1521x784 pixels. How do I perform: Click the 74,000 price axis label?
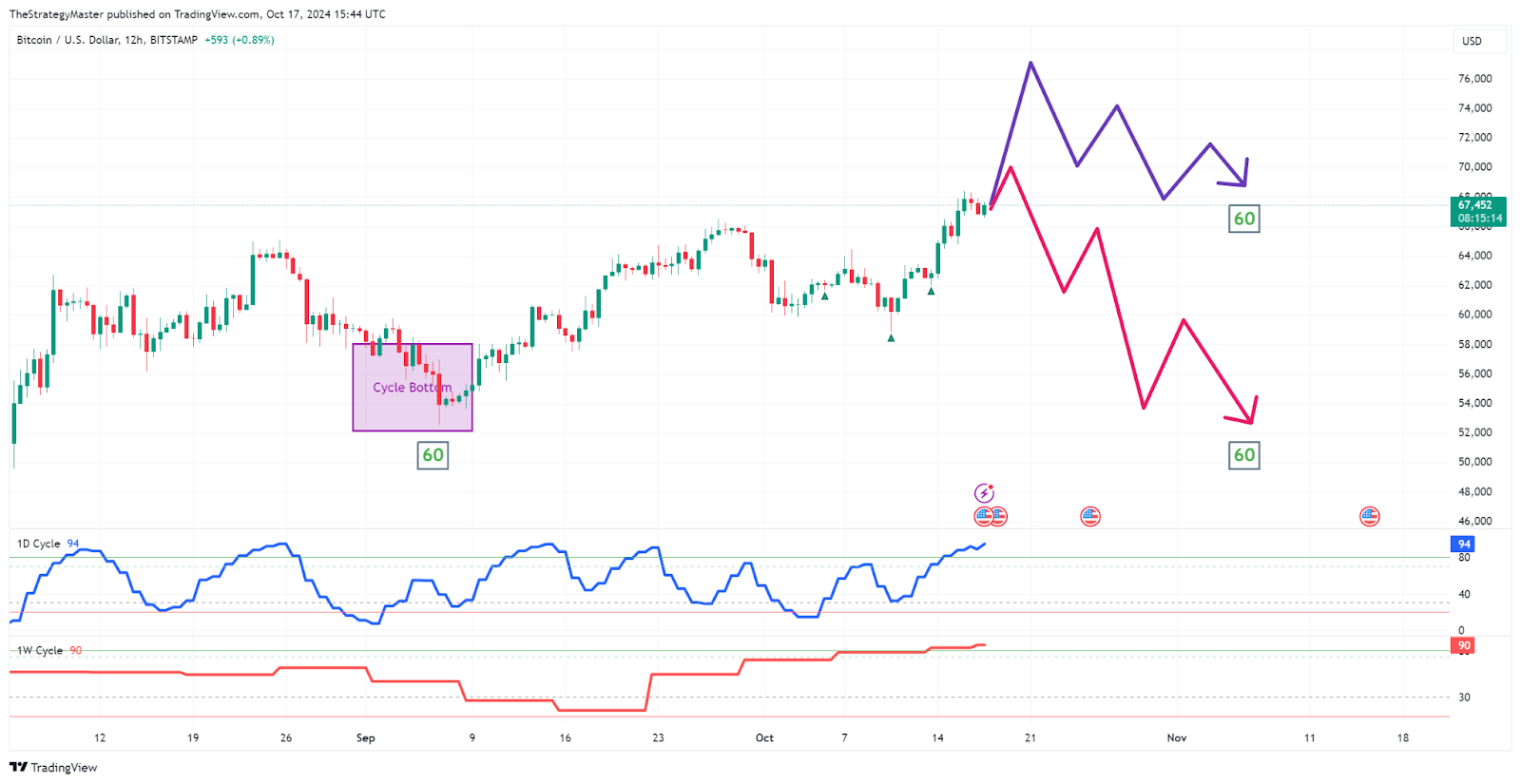point(1475,107)
